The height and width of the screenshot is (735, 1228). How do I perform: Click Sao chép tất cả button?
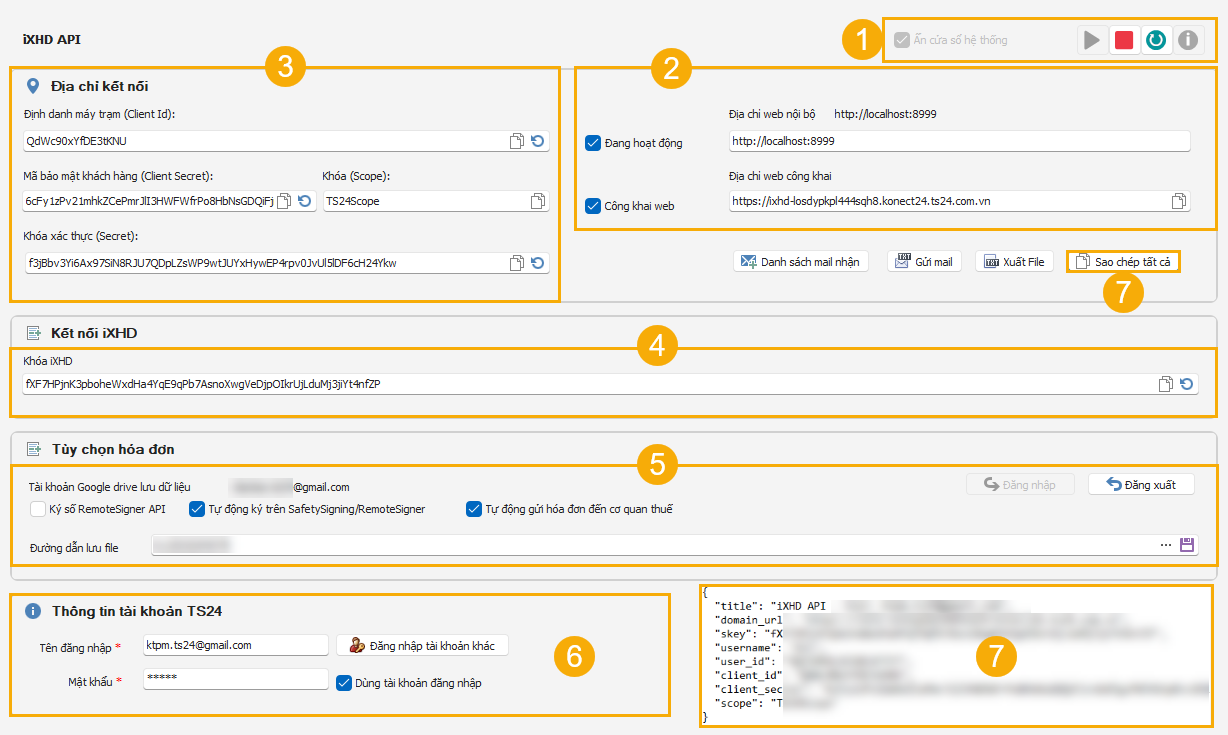[x=1122, y=262]
